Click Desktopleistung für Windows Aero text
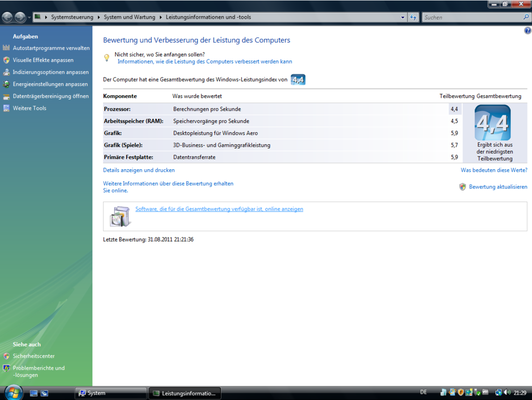The image size is (532, 400). (x=215, y=133)
